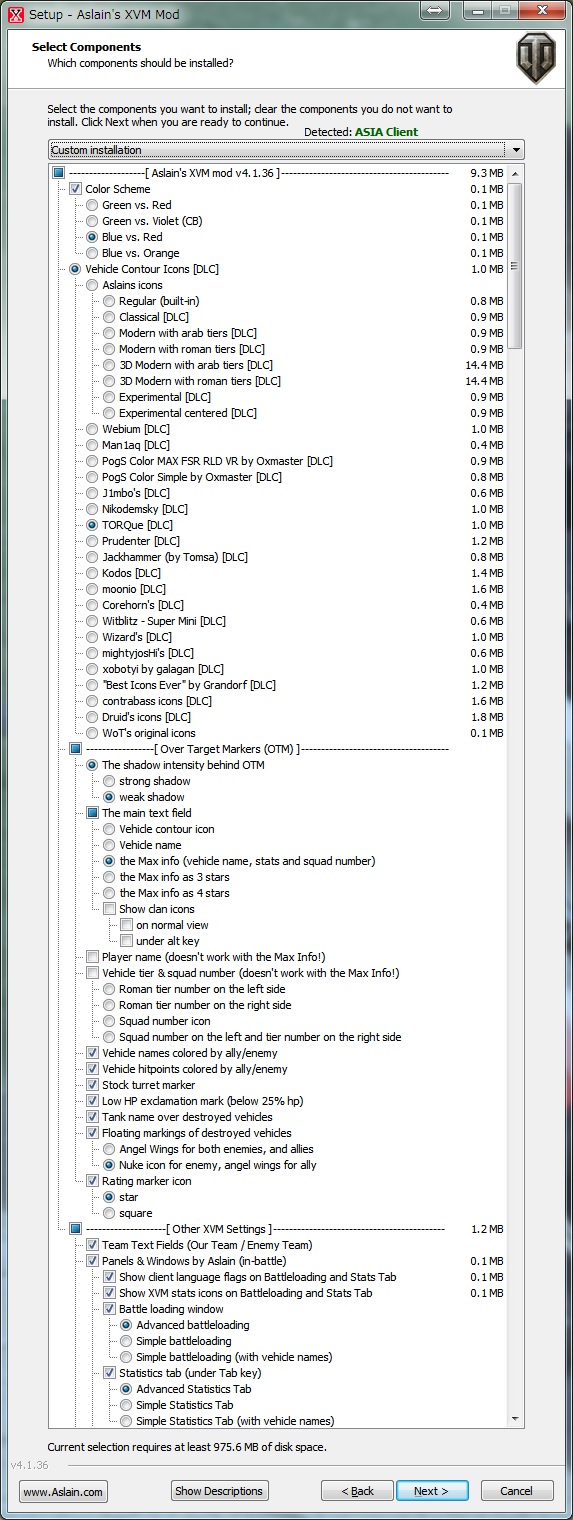Choose Witblitz - Super Mini [DLC]
The image size is (573, 1520).
tap(93, 621)
